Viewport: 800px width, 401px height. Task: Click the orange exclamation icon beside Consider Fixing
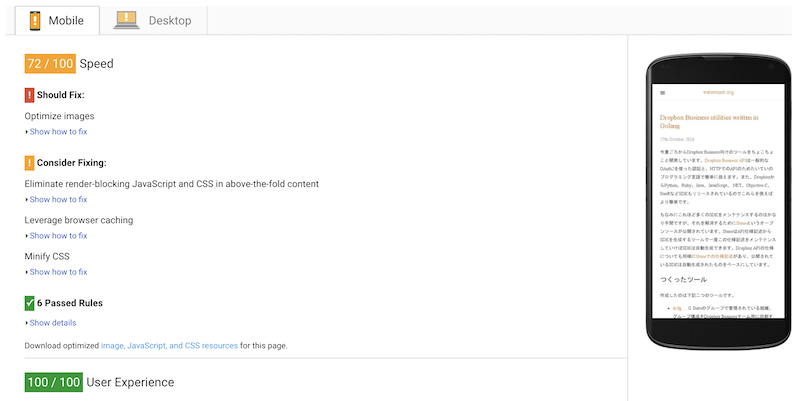point(29,162)
